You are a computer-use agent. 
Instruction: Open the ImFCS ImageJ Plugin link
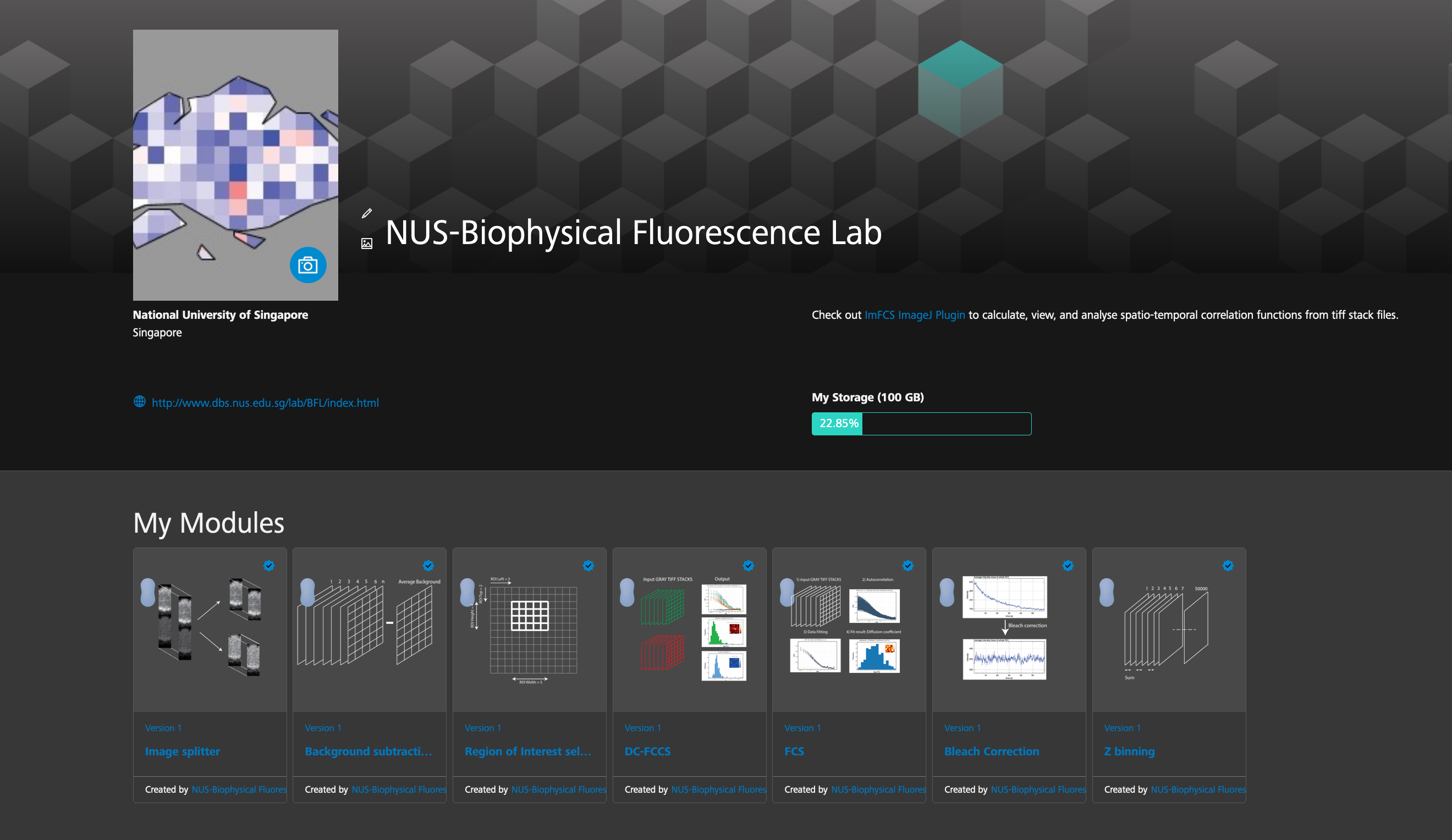915,315
